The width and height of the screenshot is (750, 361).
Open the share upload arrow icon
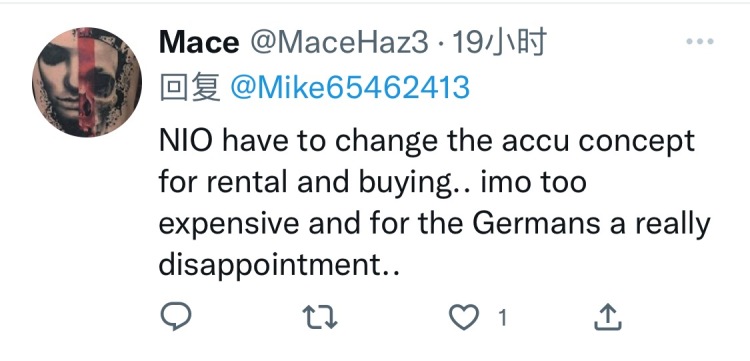click(x=607, y=317)
